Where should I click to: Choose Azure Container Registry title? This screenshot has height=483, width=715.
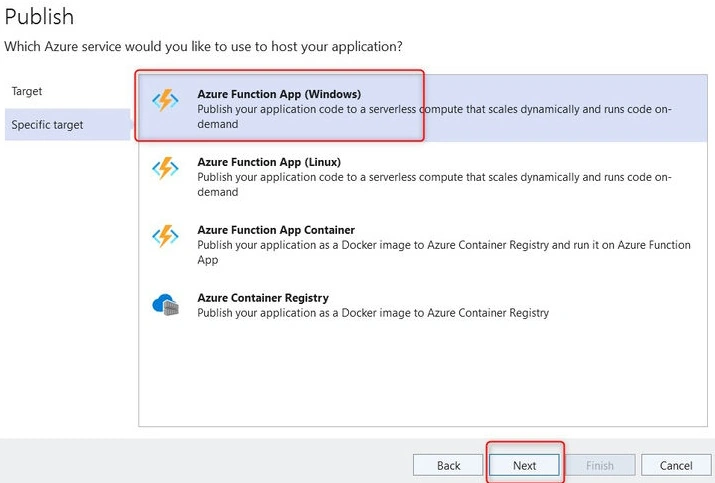[x=263, y=298]
